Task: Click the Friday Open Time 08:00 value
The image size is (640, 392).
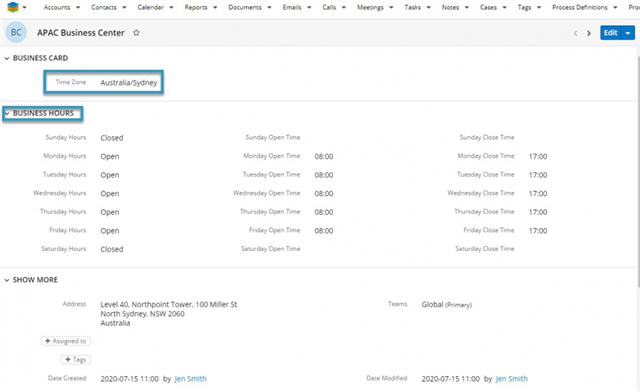Action: point(324,231)
